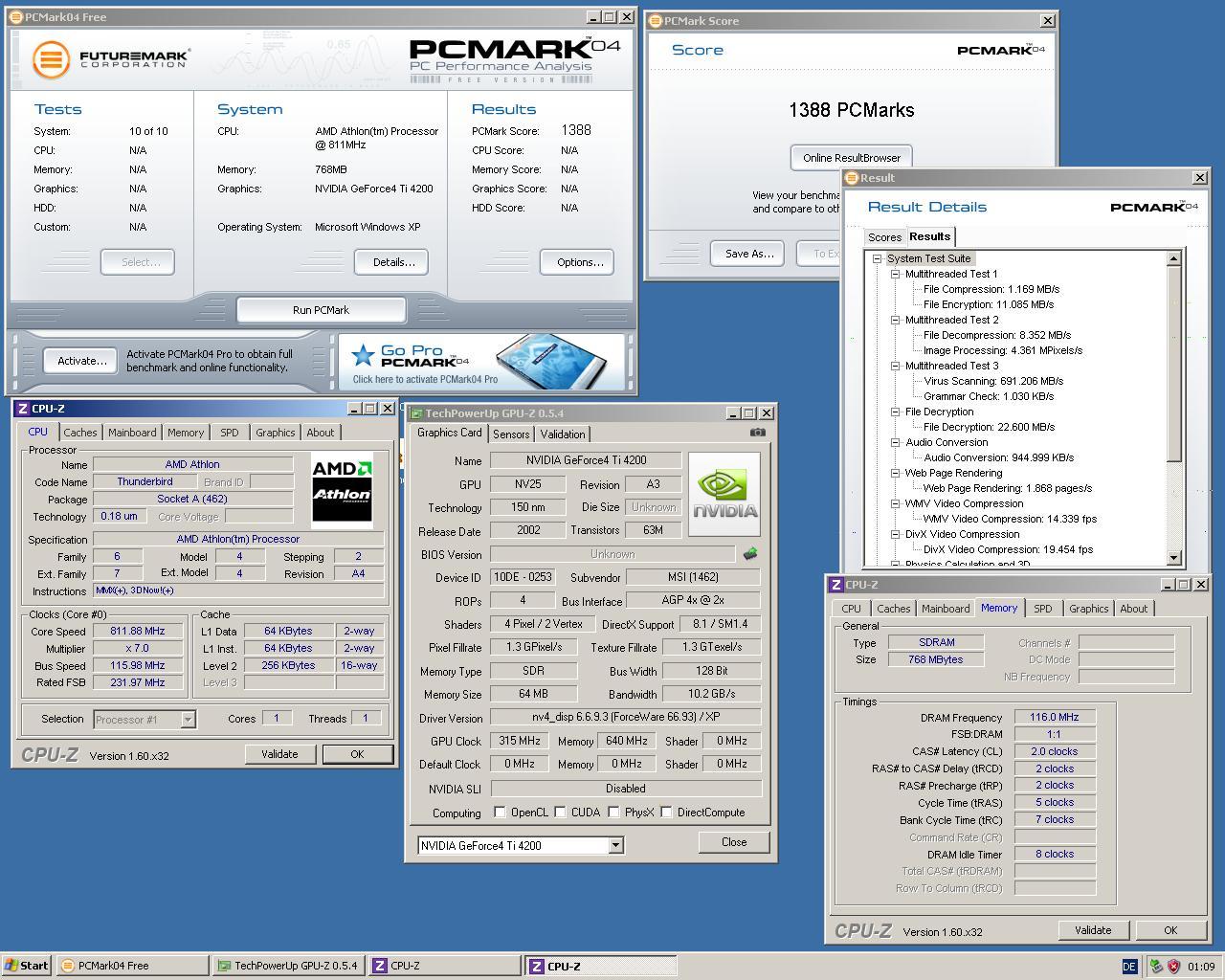Click the Close button in GPU-Z
The height and width of the screenshot is (980, 1225).
tap(734, 842)
